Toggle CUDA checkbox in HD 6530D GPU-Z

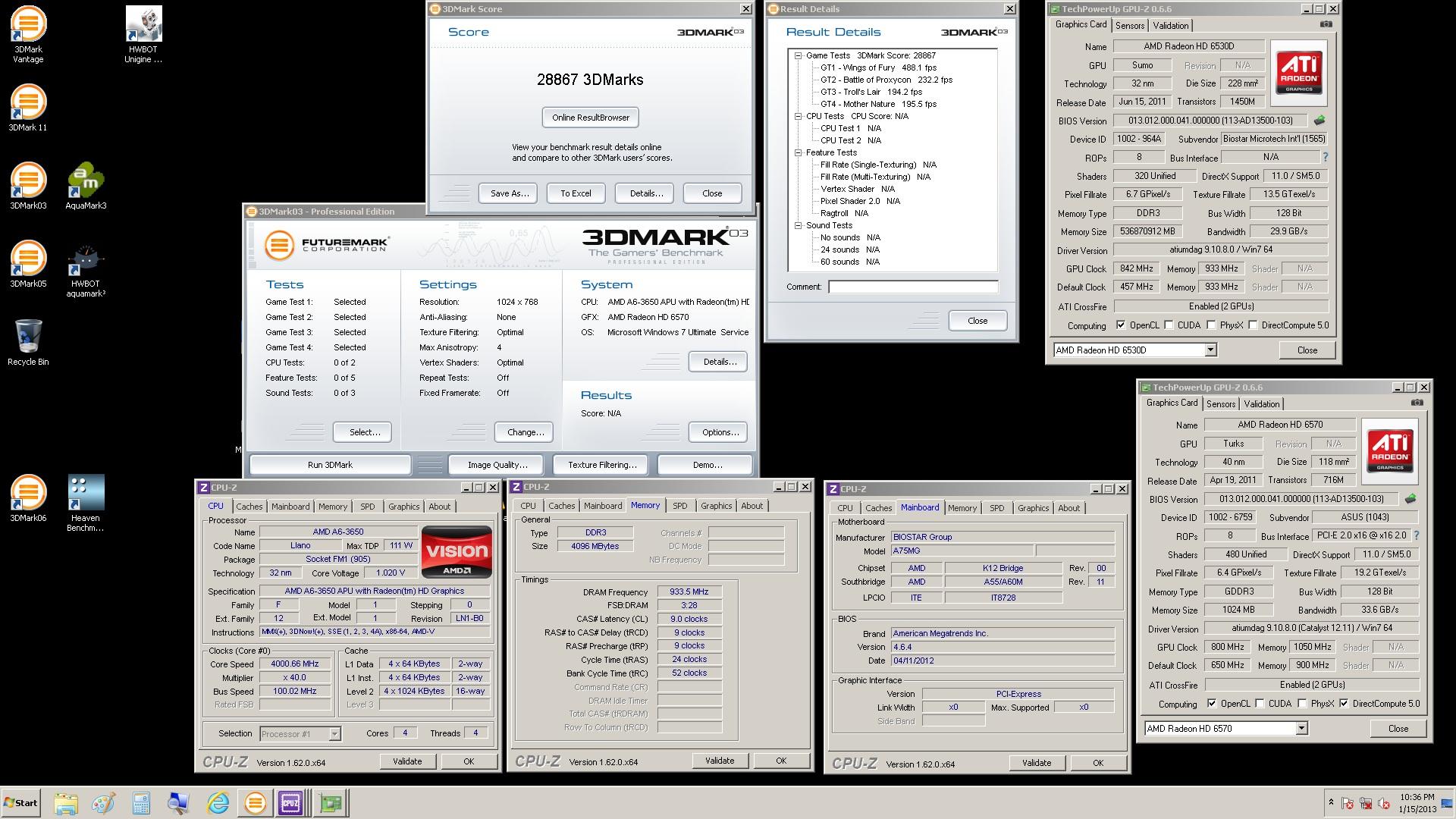pyautogui.click(x=1169, y=325)
